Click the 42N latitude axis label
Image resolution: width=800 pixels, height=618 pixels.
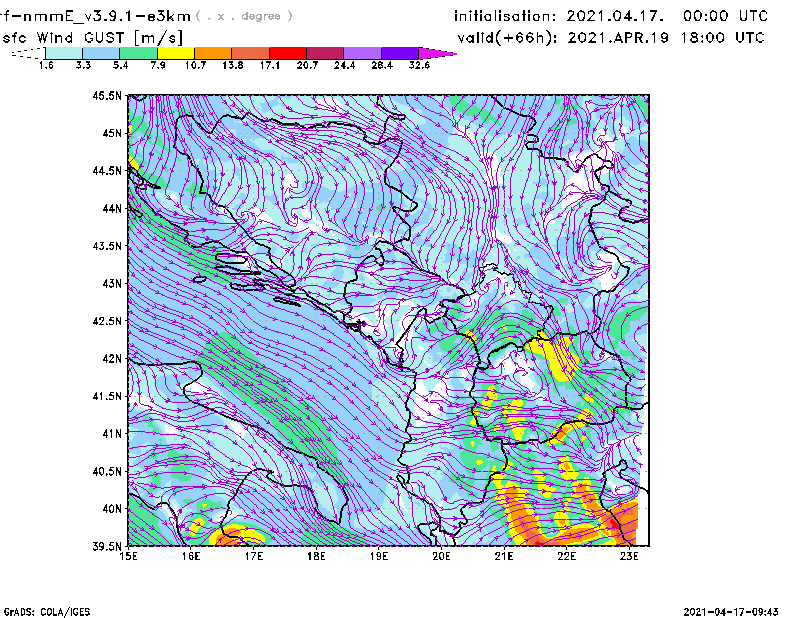point(110,358)
